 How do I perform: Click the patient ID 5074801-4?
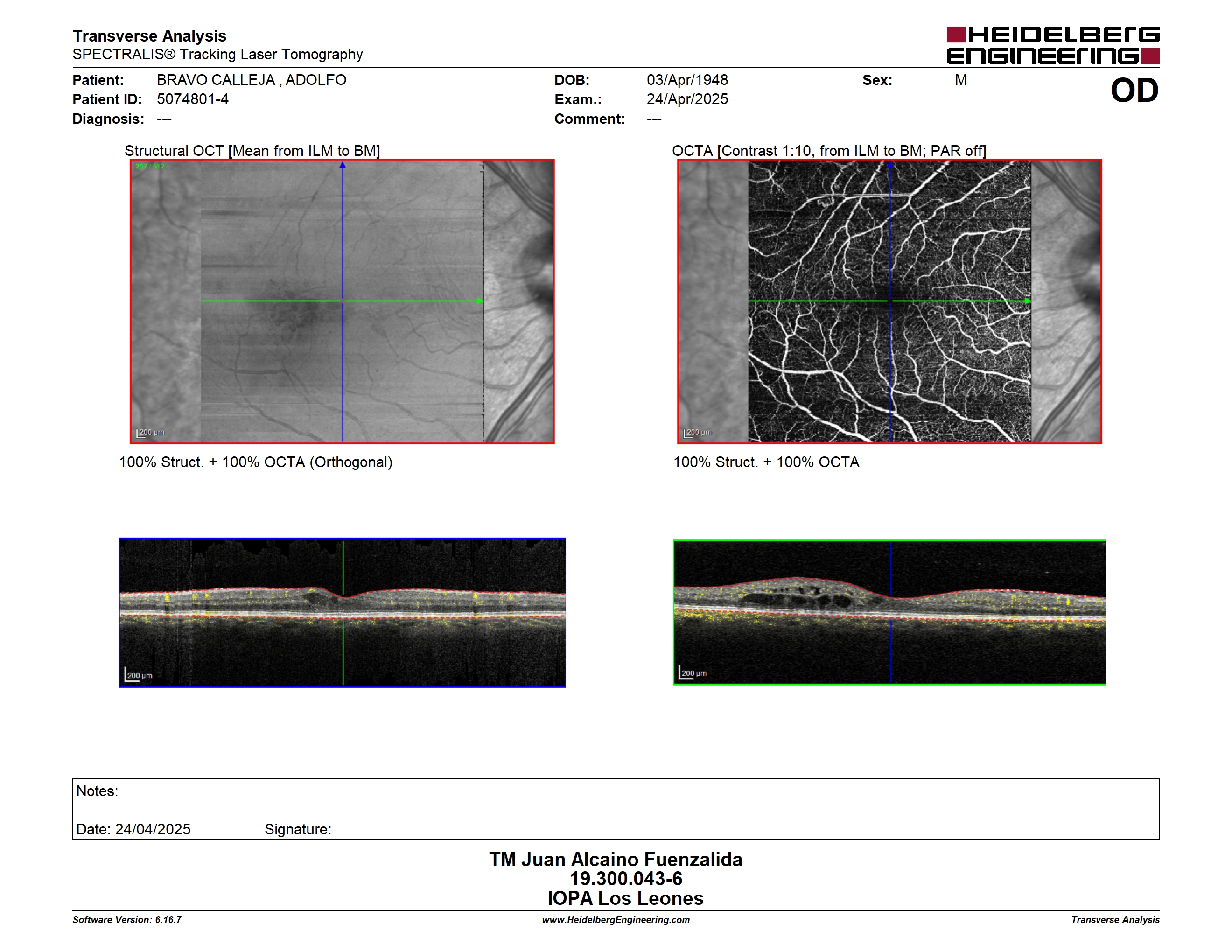click(x=193, y=99)
